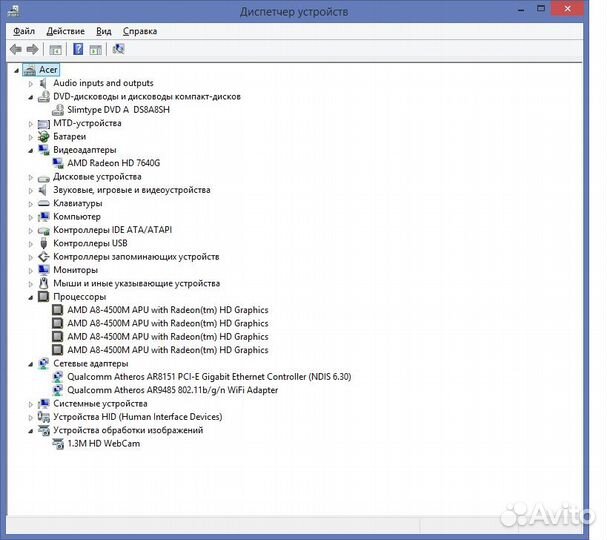607x540 pixels.
Task: Close the Диспетчер устройств window
Action: (x=568, y=9)
